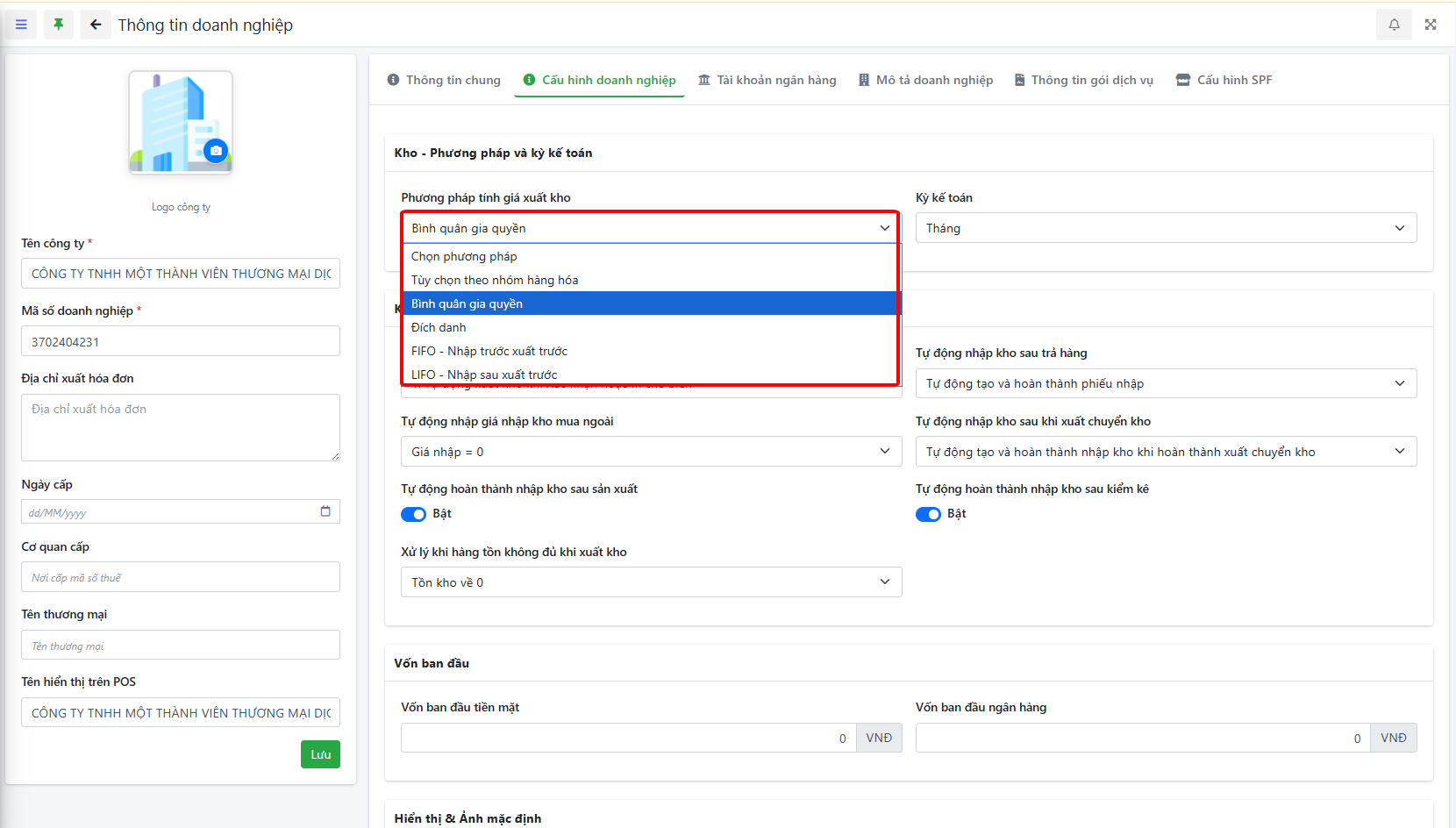Select 'FIFO - Nhập trước xuất trước' option
The height and width of the screenshot is (828, 1456).
[x=489, y=351]
